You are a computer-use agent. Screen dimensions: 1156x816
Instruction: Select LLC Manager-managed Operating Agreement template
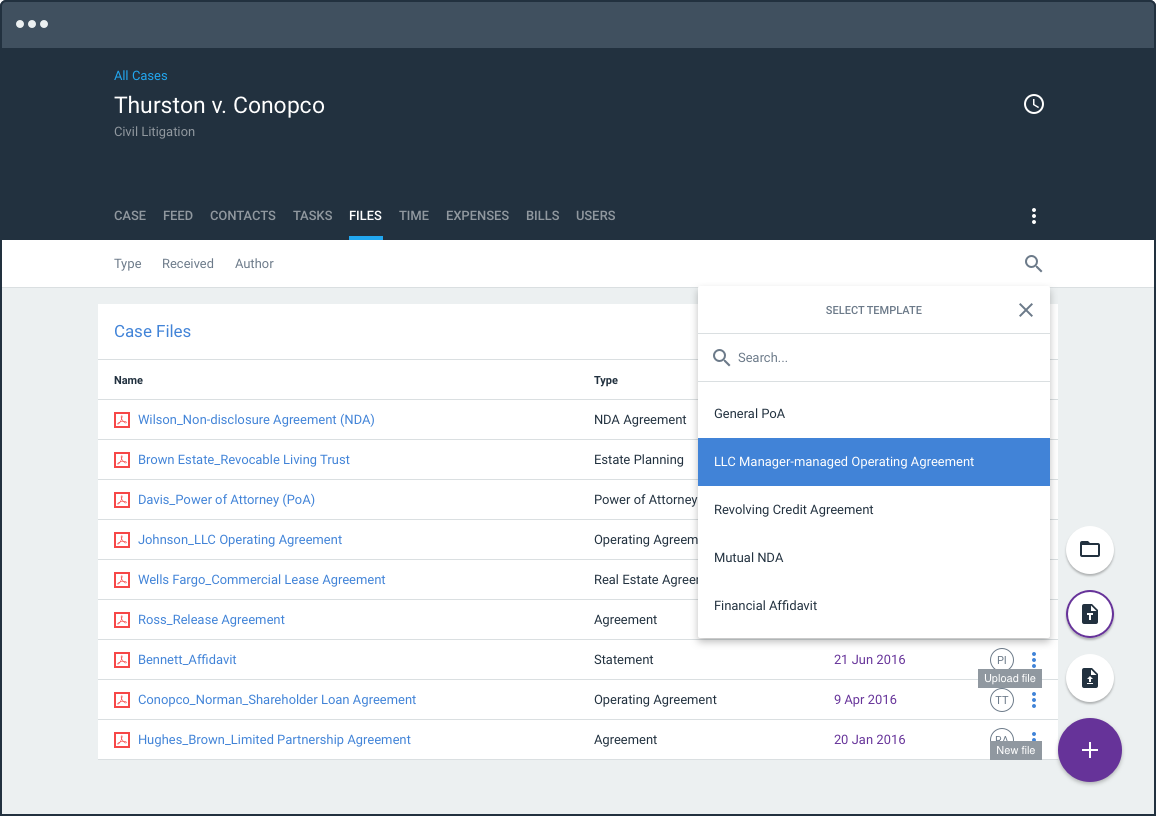pyautogui.click(x=874, y=461)
